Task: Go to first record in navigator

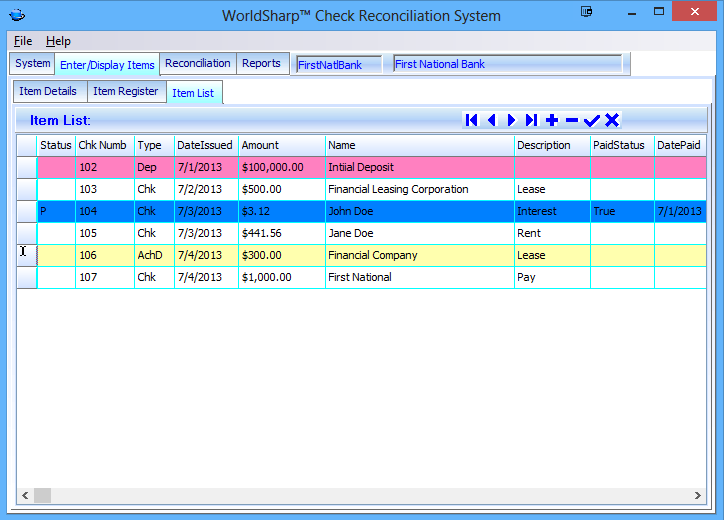Action: point(471,120)
